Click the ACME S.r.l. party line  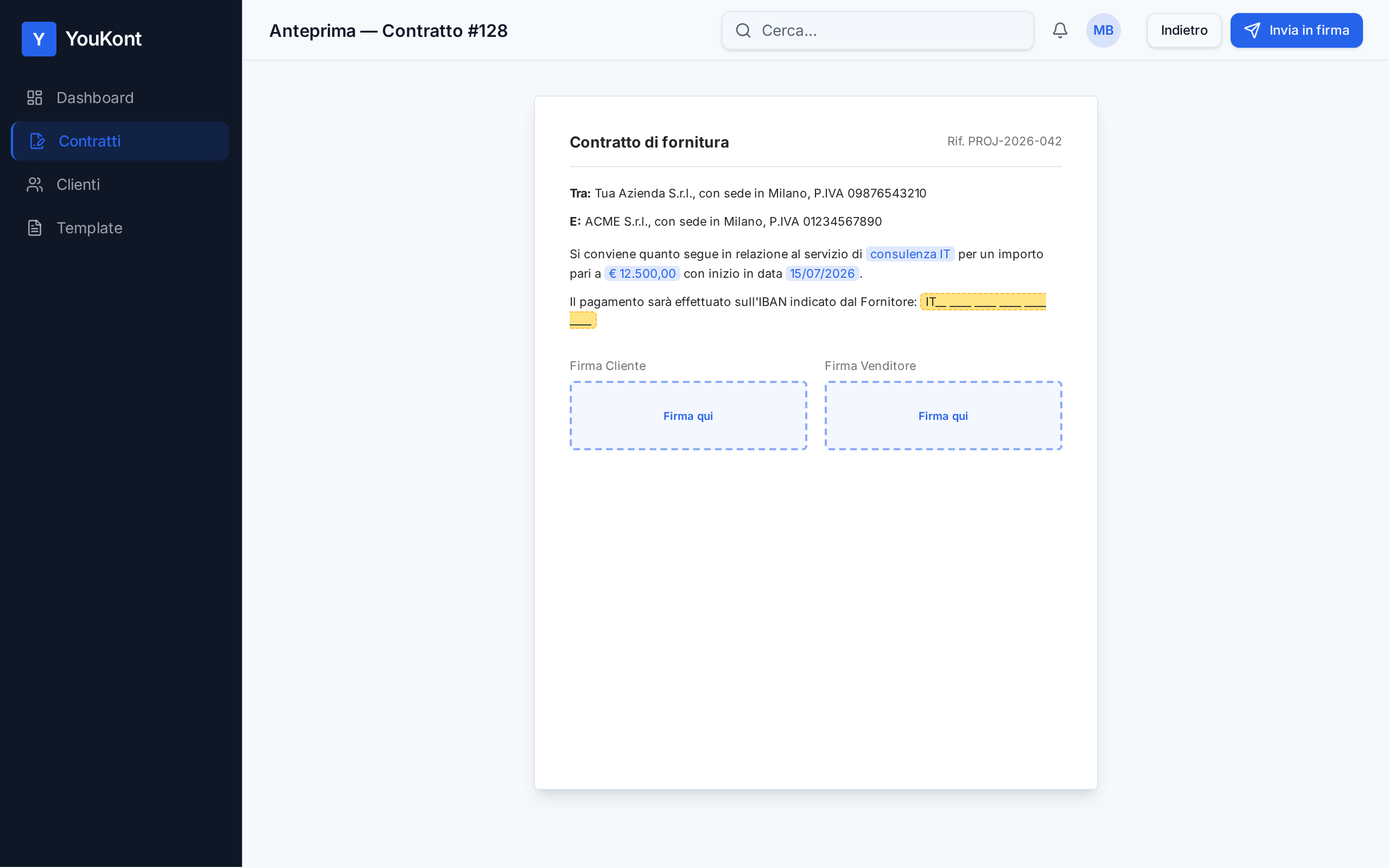click(725, 221)
